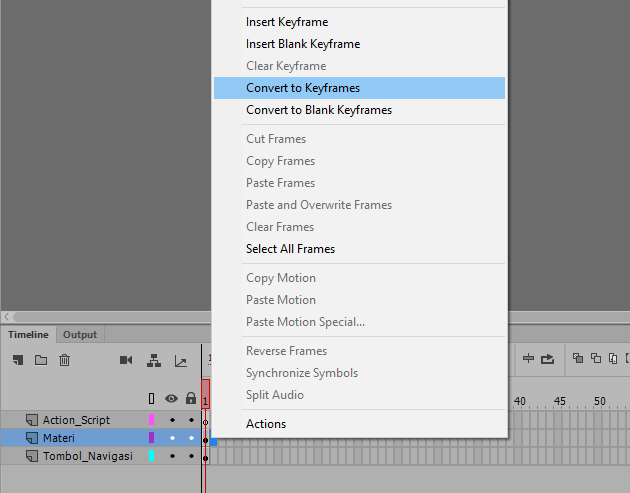Click Copy Motion menu entry
The height and width of the screenshot is (493, 630).
click(x=359, y=278)
